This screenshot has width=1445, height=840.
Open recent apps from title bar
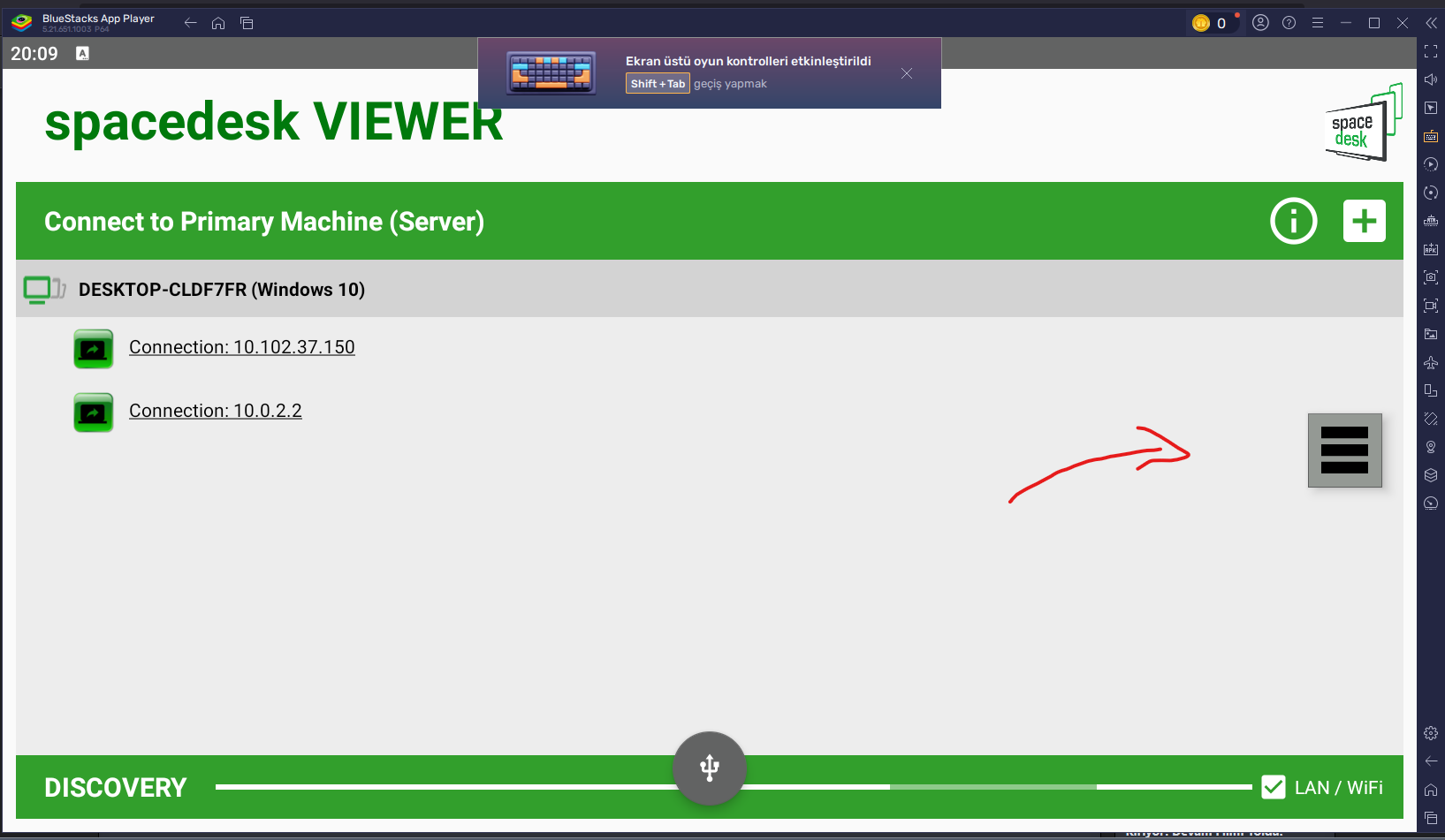(x=247, y=23)
